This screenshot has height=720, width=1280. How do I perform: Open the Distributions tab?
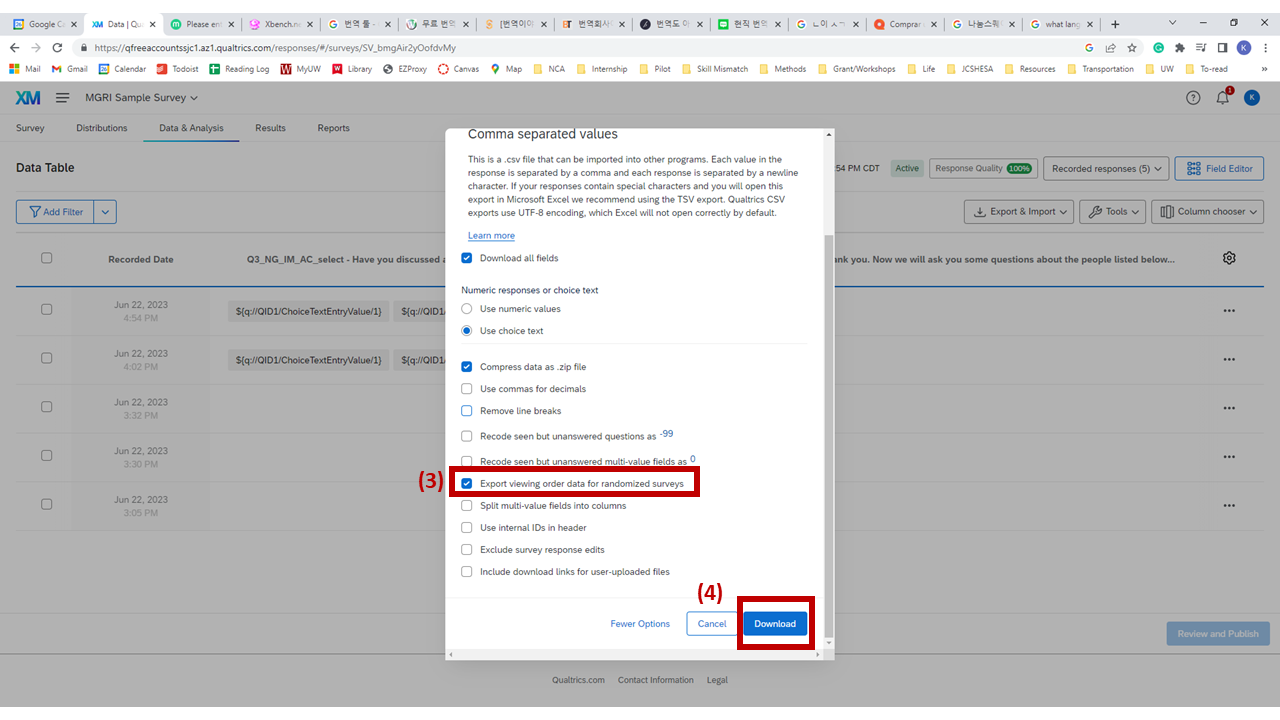pyautogui.click(x=101, y=128)
